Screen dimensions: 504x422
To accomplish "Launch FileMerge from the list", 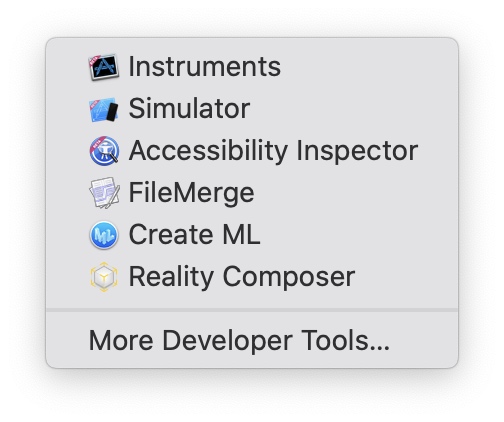I will 252,193.
